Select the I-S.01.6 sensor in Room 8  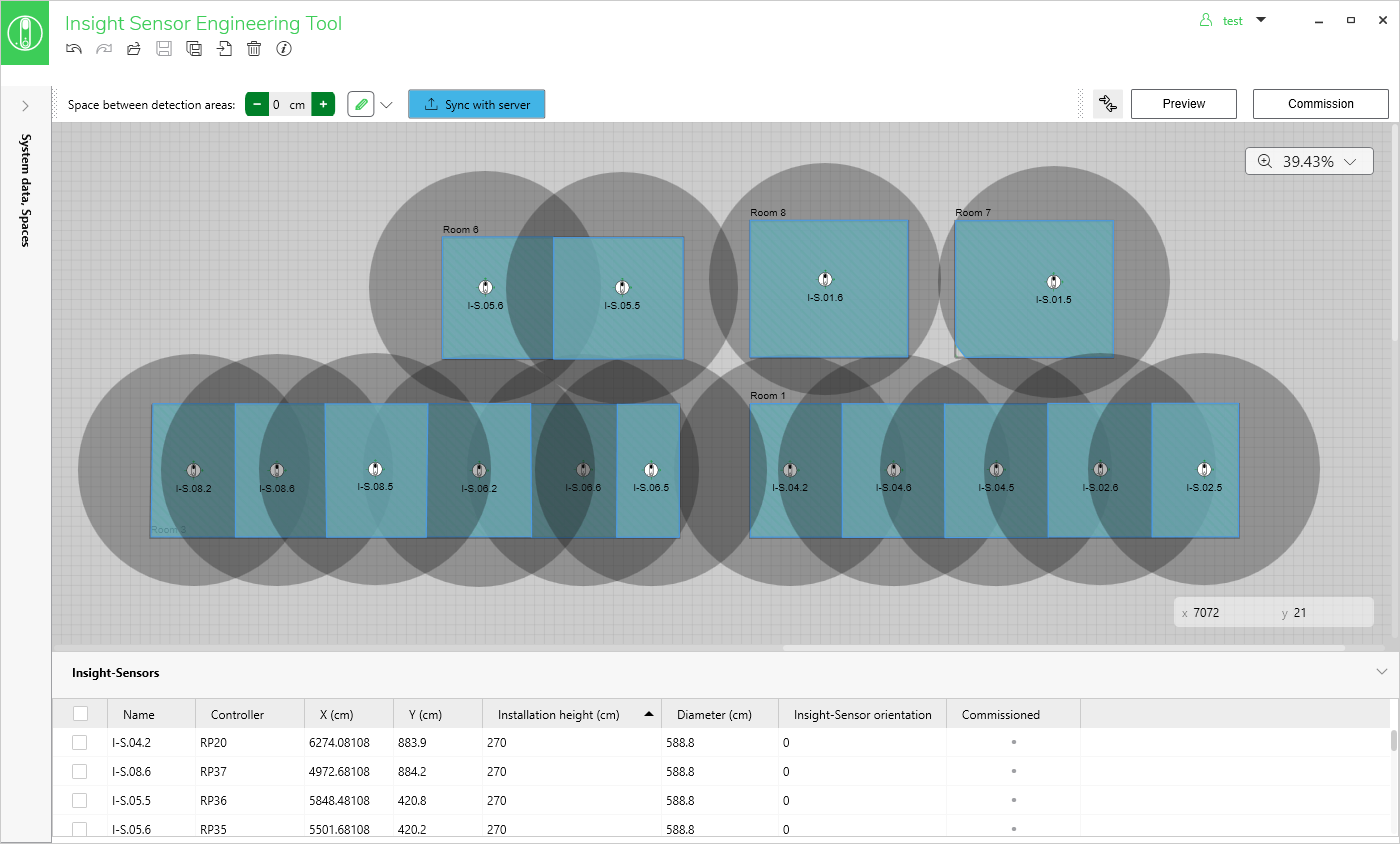click(825, 280)
